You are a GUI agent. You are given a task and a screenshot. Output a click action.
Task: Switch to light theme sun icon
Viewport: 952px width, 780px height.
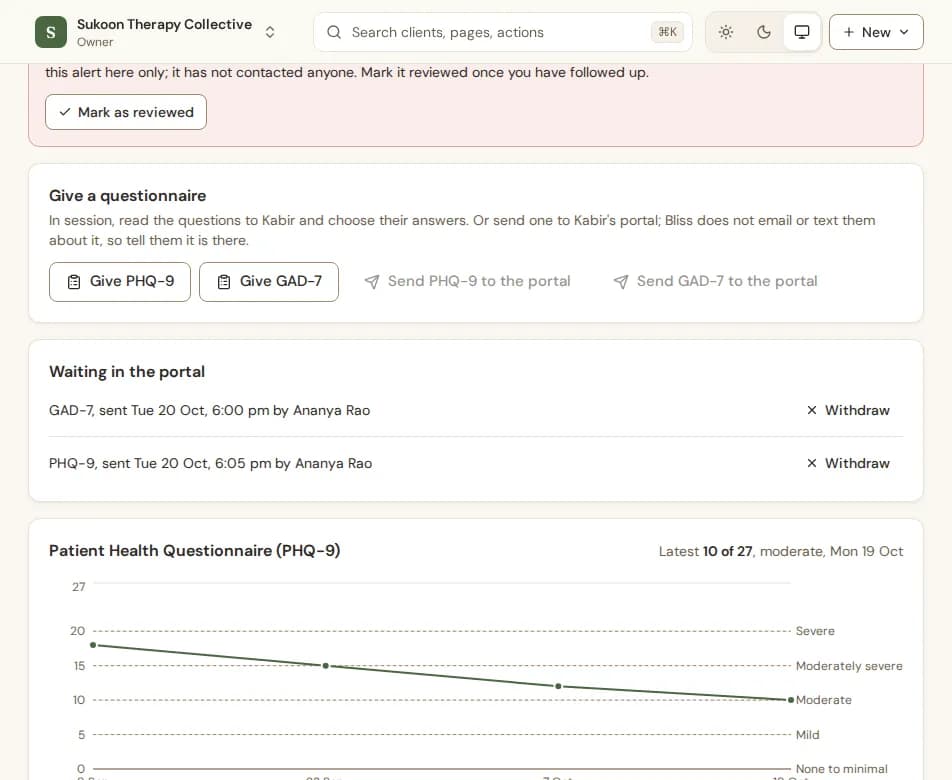coord(726,32)
